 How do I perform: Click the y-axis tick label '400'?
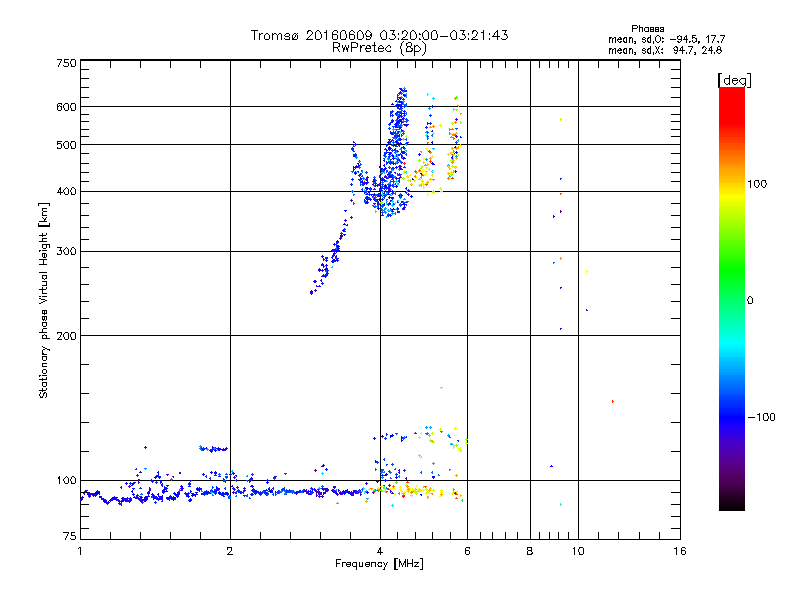(x=66, y=192)
